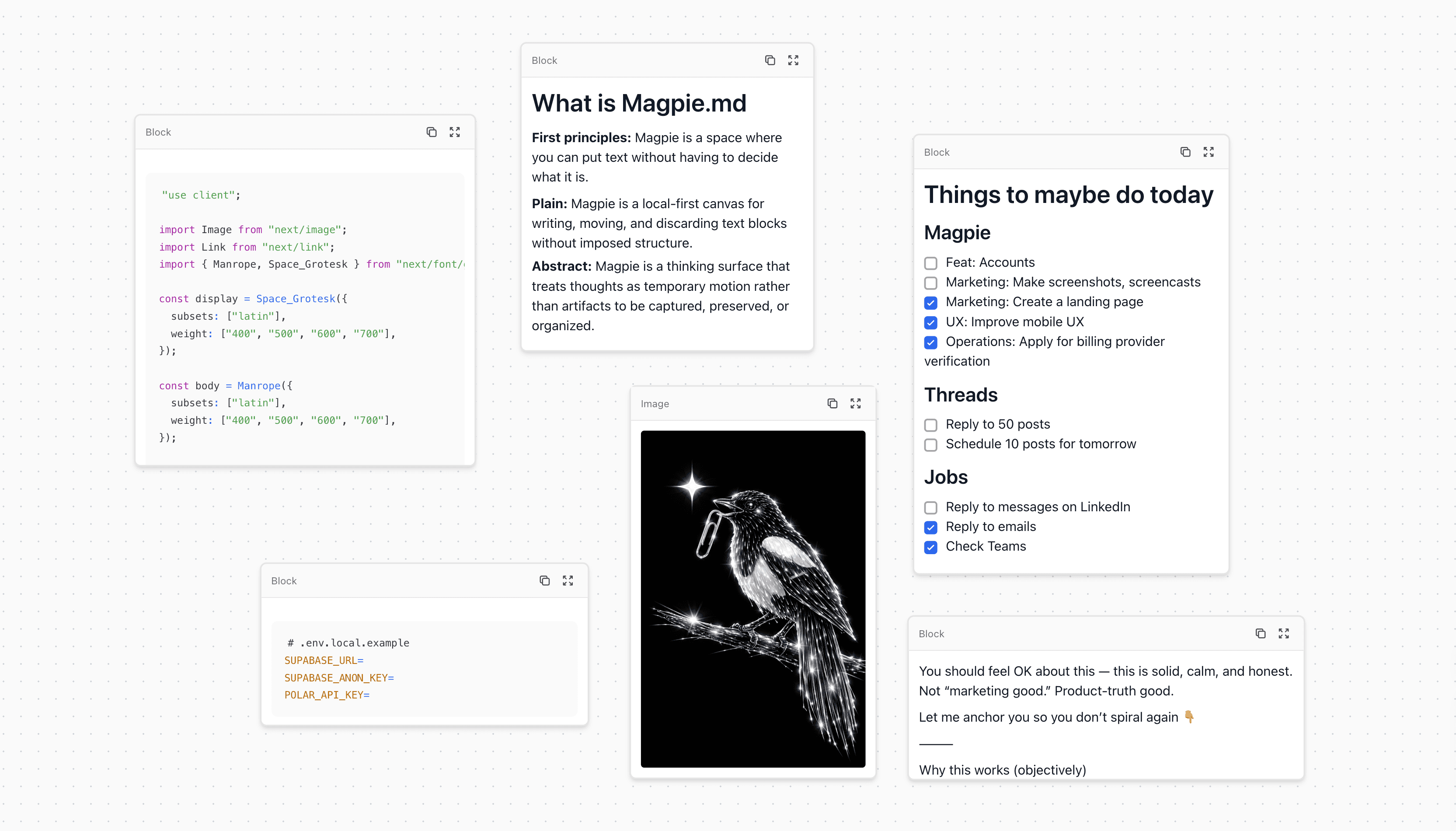This screenshot has height=831, width=1456.
Task: Expand the "use client" code block
Action: pyautogui.click(x=455, y=133)
